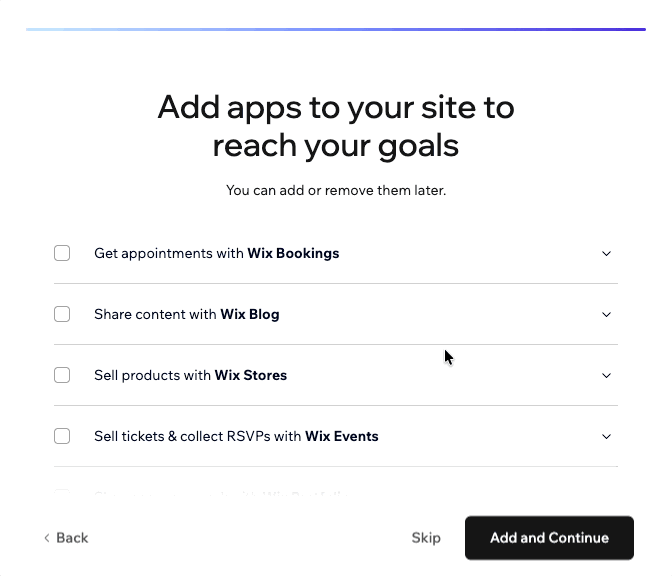672x576 pixels.
Task: Click 'Sell tickets & collect RSVPs' label
Action: pos(236,436)
